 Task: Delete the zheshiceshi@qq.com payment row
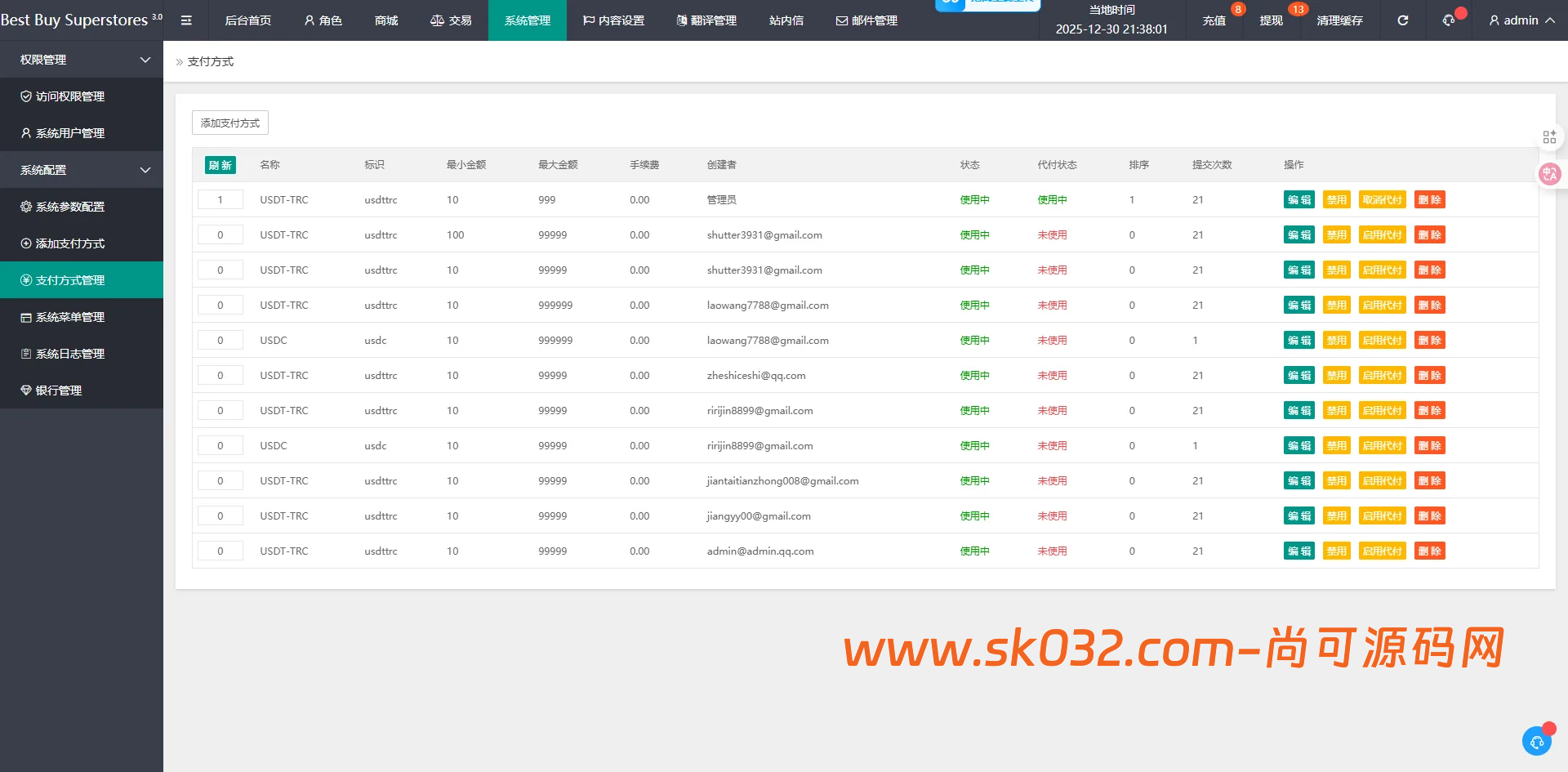pos(1429,376)
